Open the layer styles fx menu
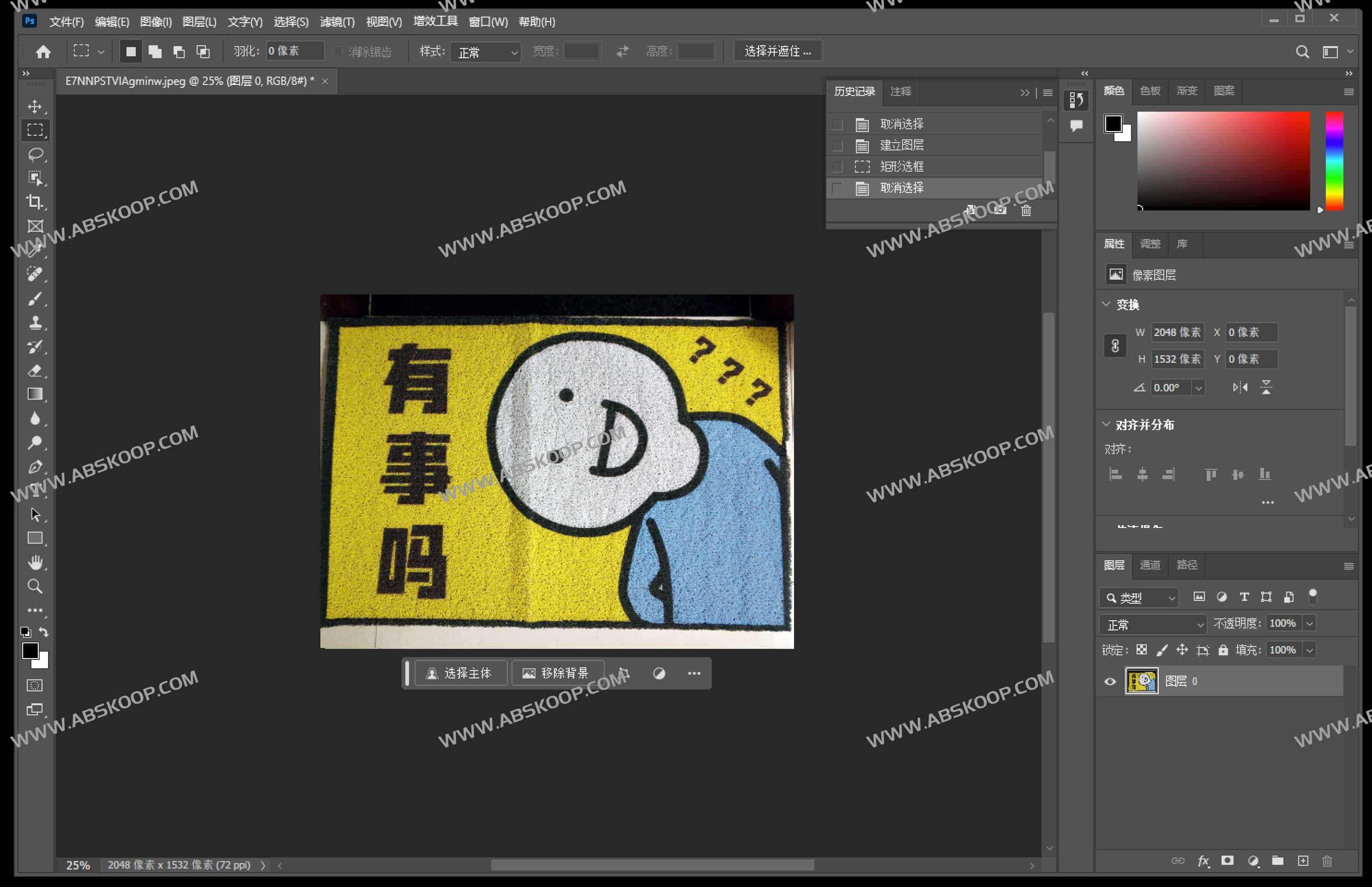The image size is (1372, 887). 1203,861
